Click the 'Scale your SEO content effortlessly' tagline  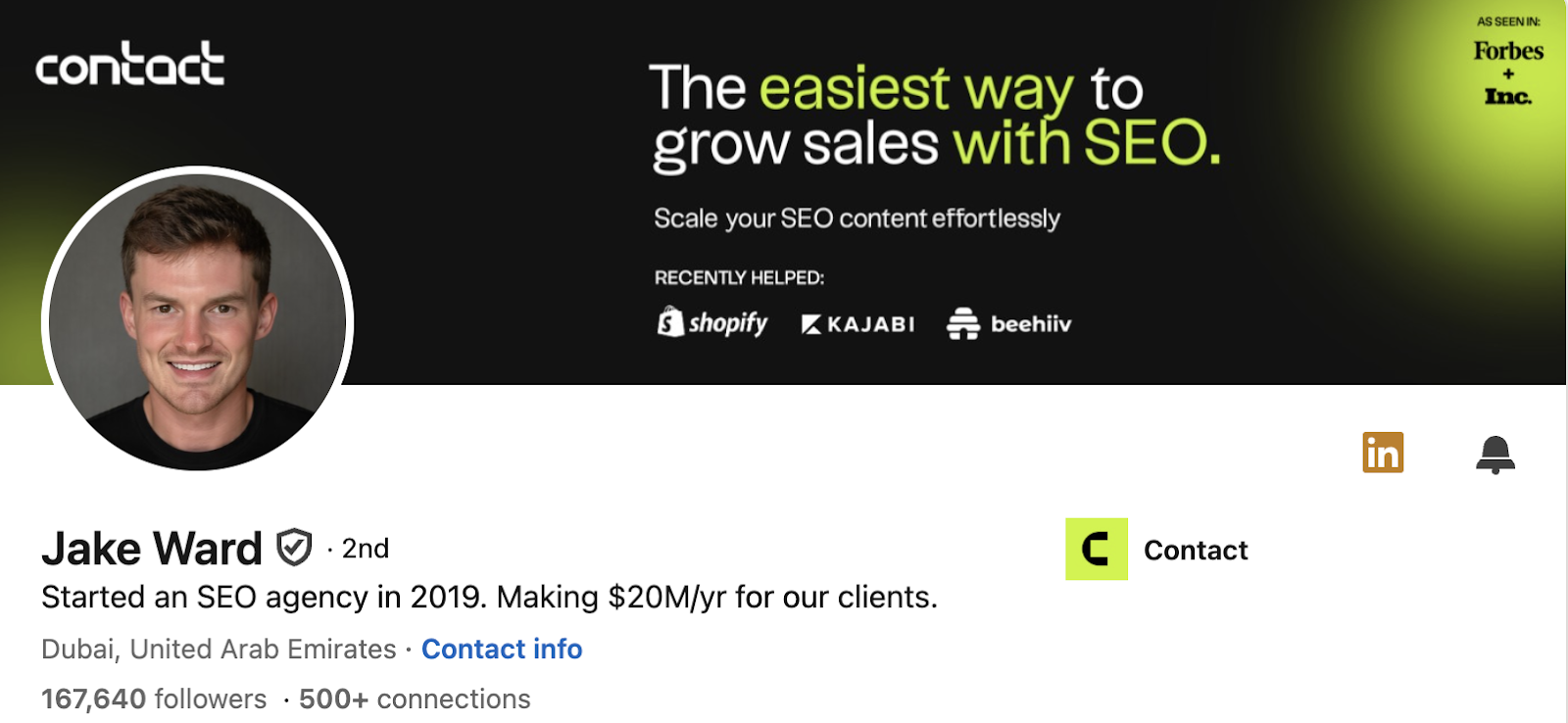(857, 217)
